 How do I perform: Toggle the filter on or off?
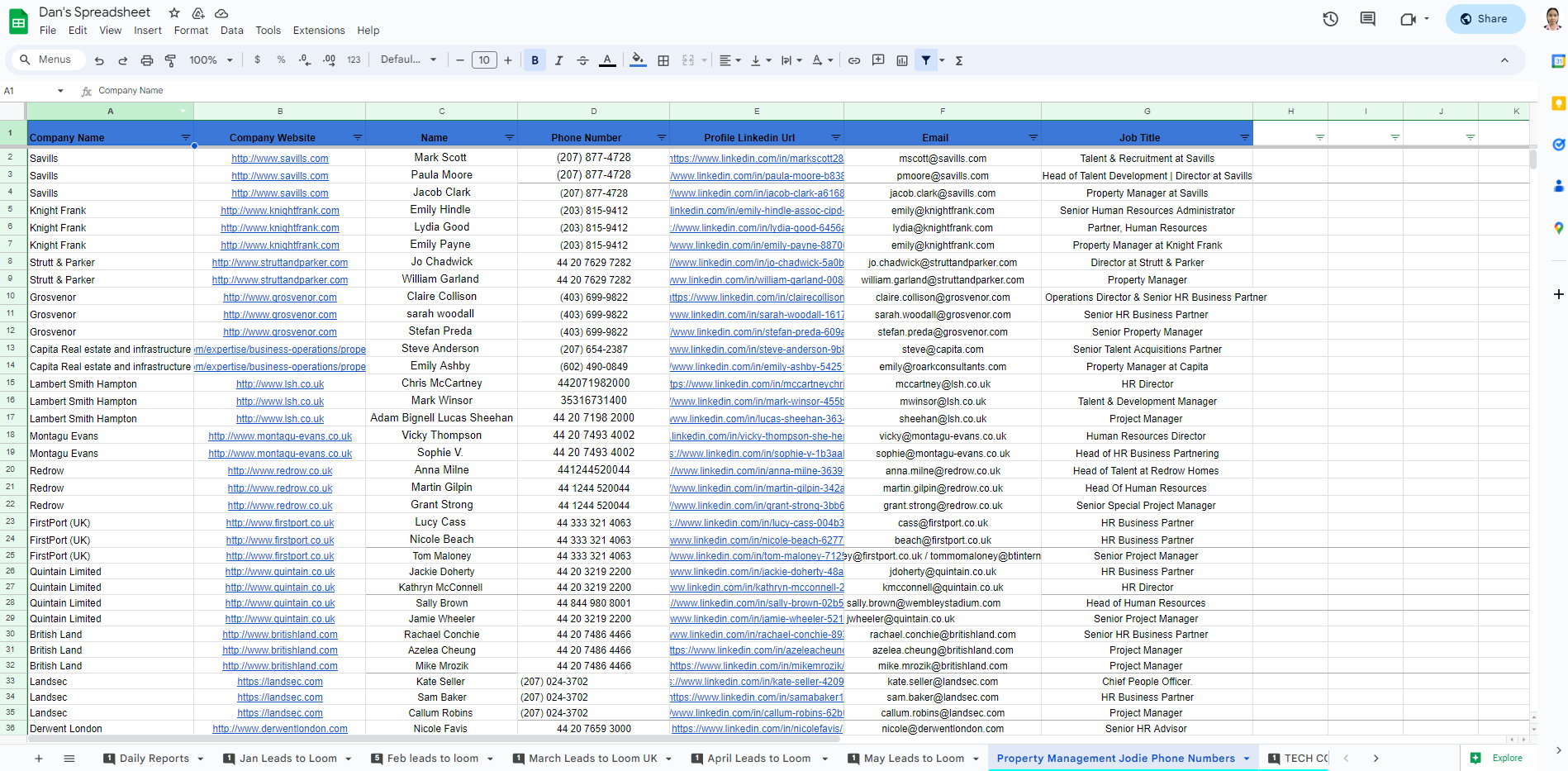coord(926,60)
